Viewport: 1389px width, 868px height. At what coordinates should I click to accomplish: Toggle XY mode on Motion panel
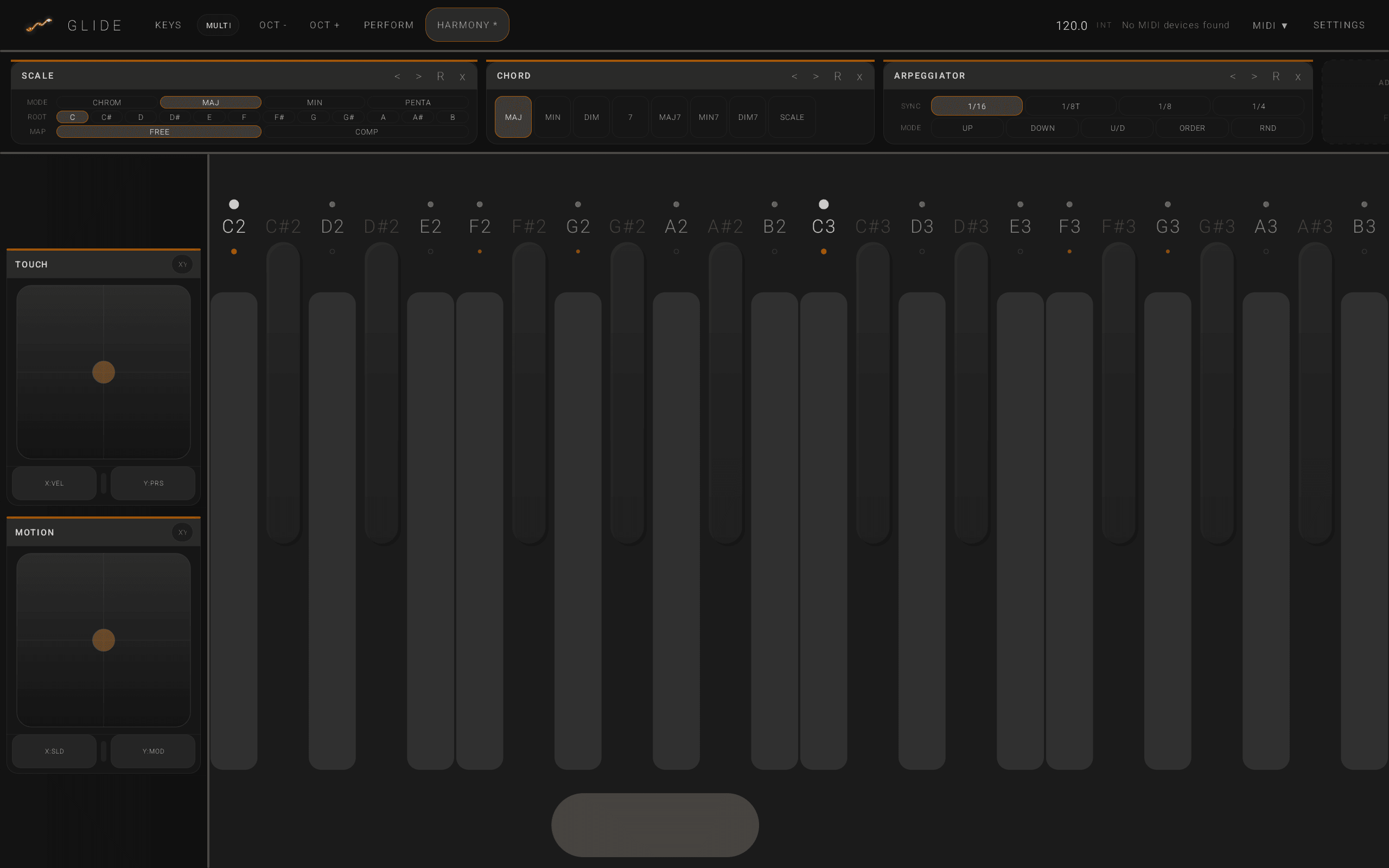(x=182, y=532)
